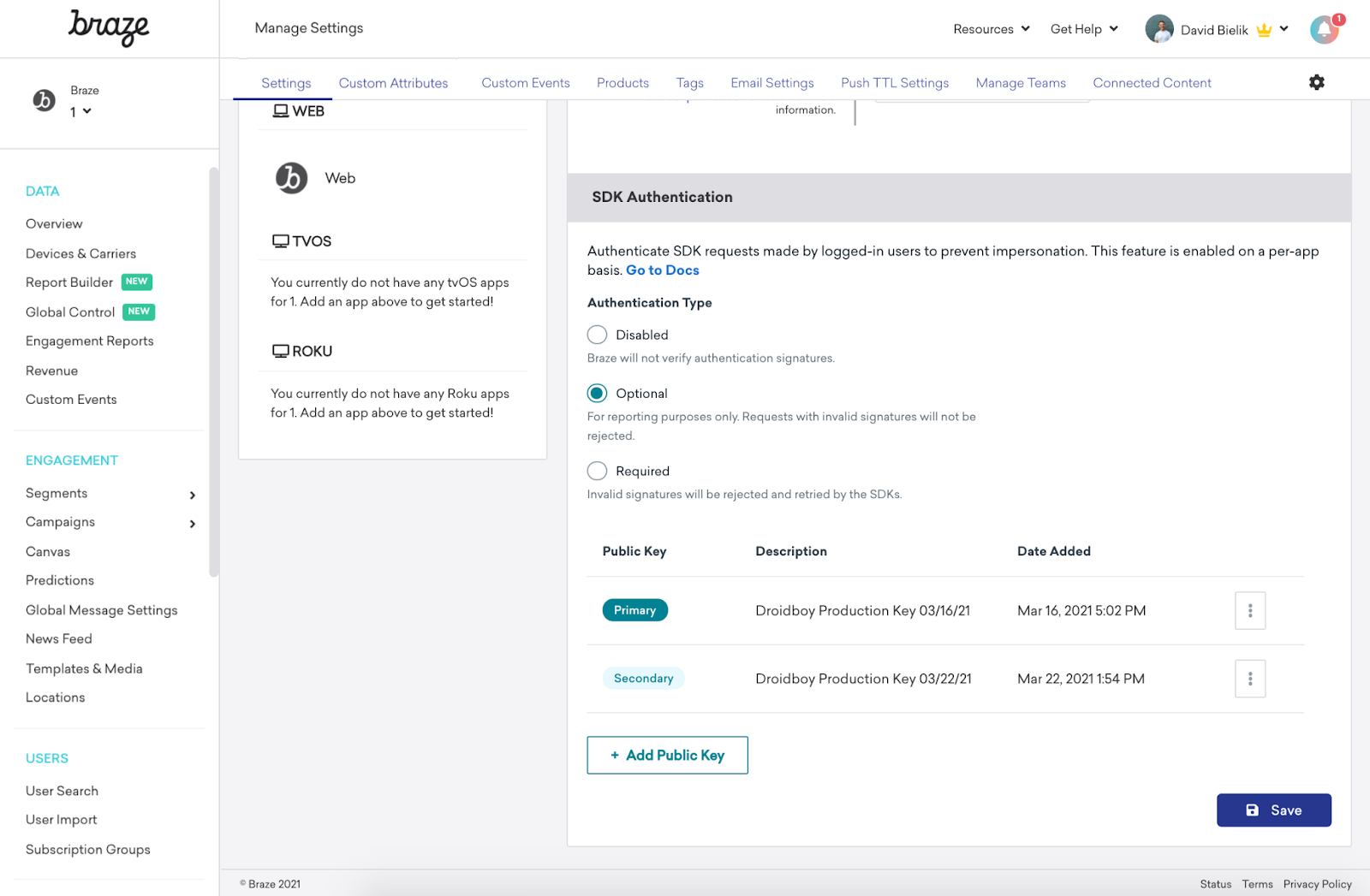This screenshot has width=1370, height=896.
Task: Click the sidebar vertical scrollbar
Action: pos(214,372)
